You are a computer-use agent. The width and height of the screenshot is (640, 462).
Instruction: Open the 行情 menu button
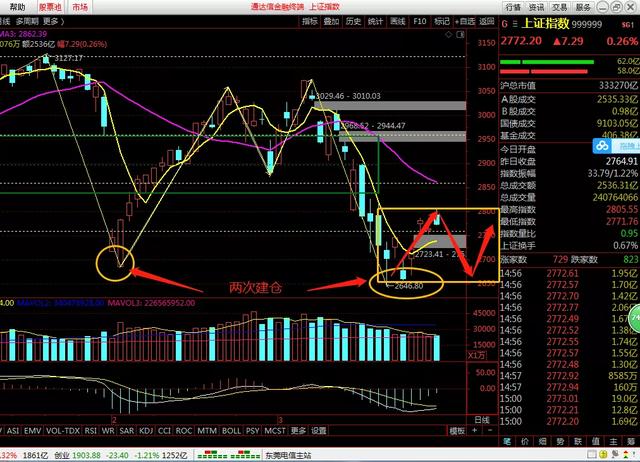coord(513,7)
